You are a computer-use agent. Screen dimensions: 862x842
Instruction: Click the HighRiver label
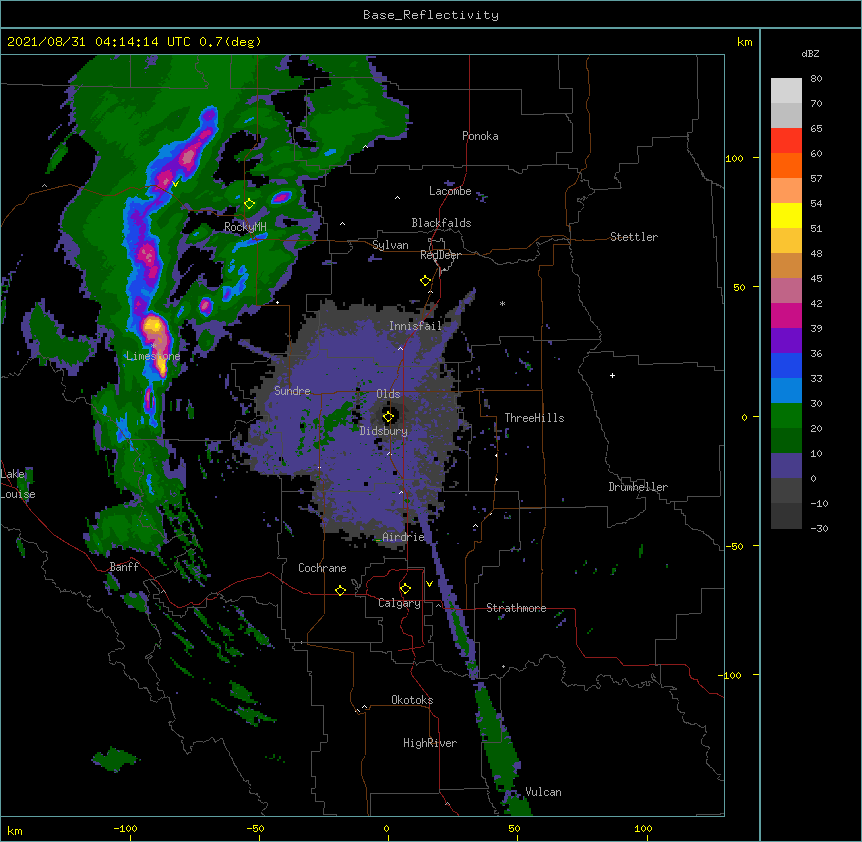(430, 743)
